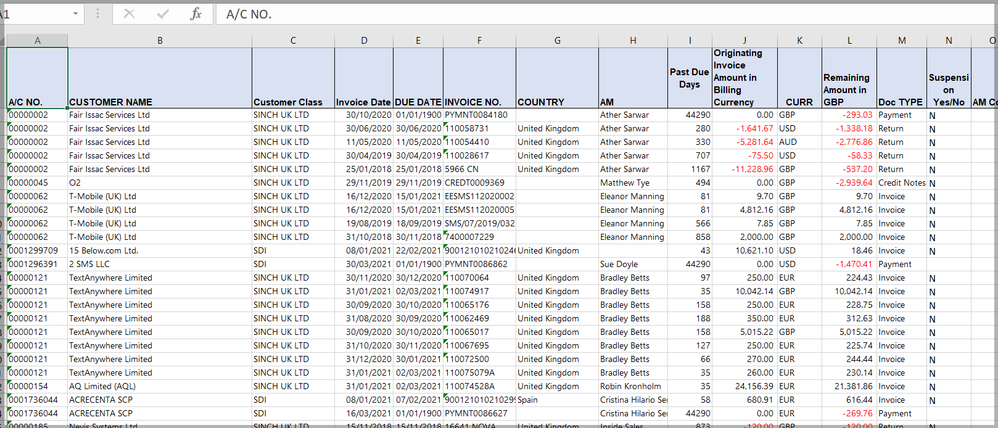Viewport: 998px width, 428px height.
Task: Click the Suspension Yes/No header cell
Action: pos(948,78)
